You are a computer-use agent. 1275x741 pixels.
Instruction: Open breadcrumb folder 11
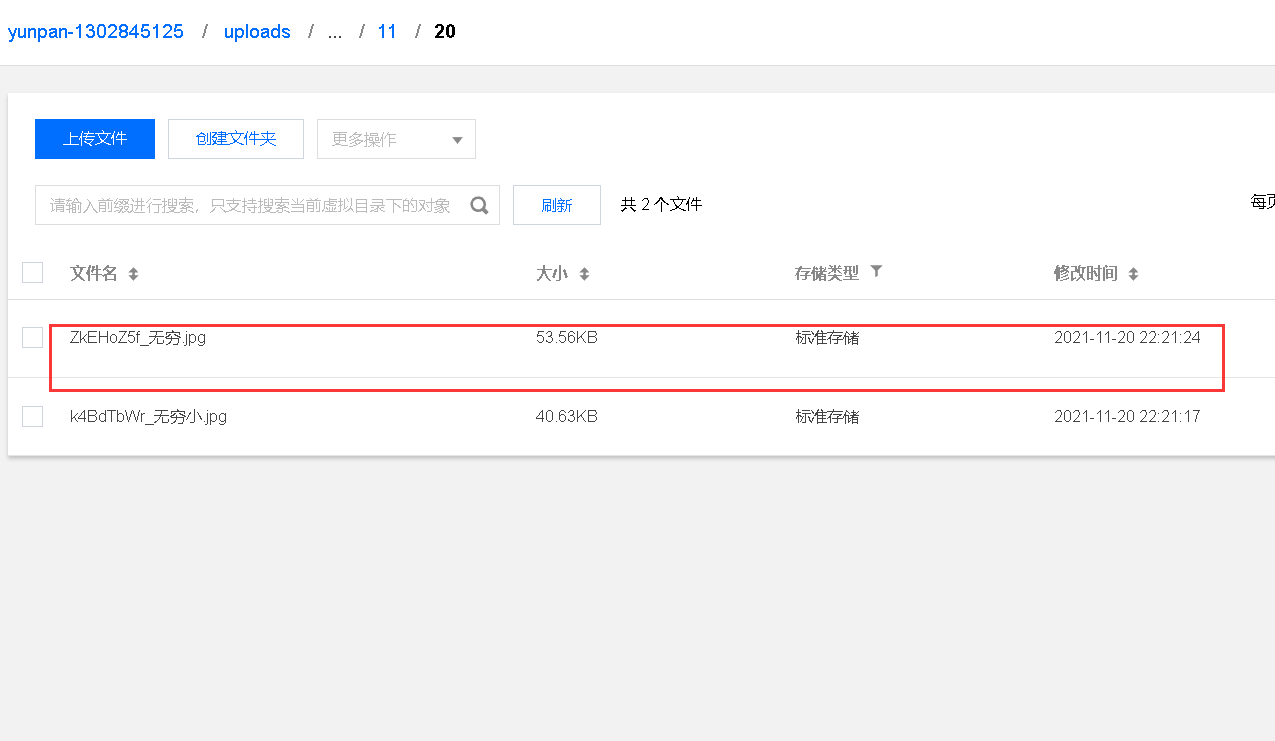tap(387, 32)
